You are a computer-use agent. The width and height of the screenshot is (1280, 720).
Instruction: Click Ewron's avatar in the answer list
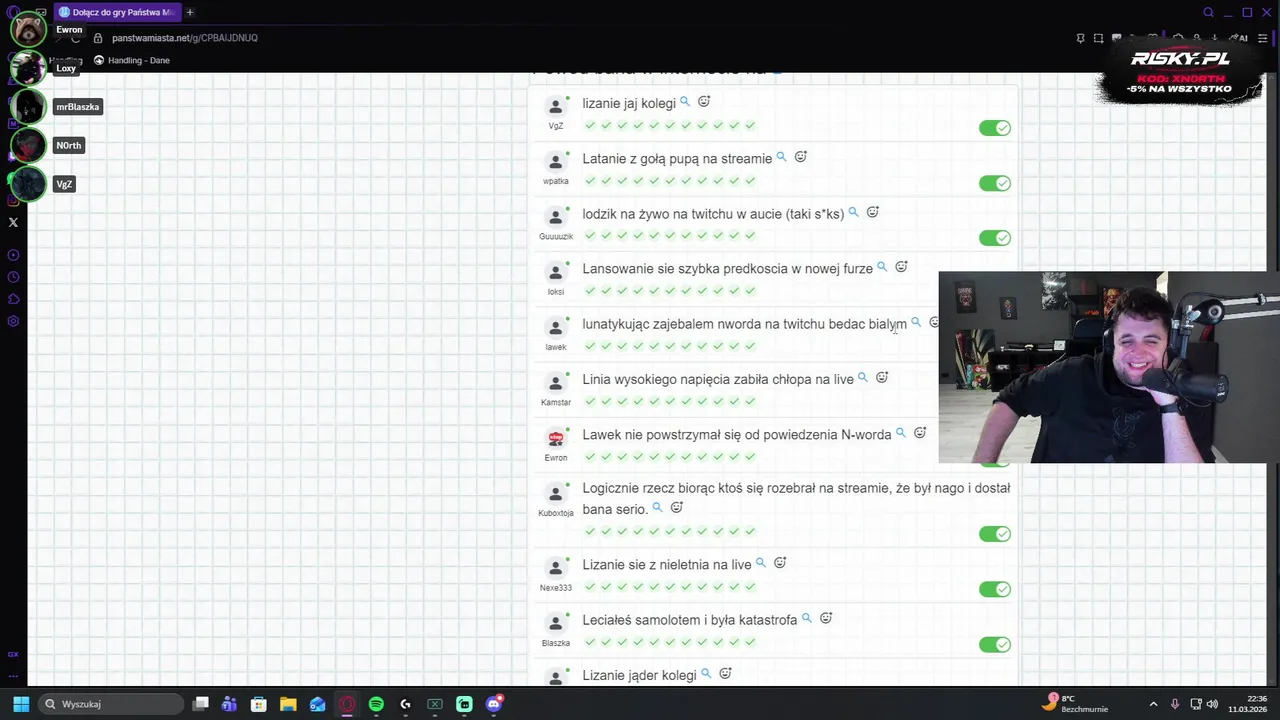(556, 437)
